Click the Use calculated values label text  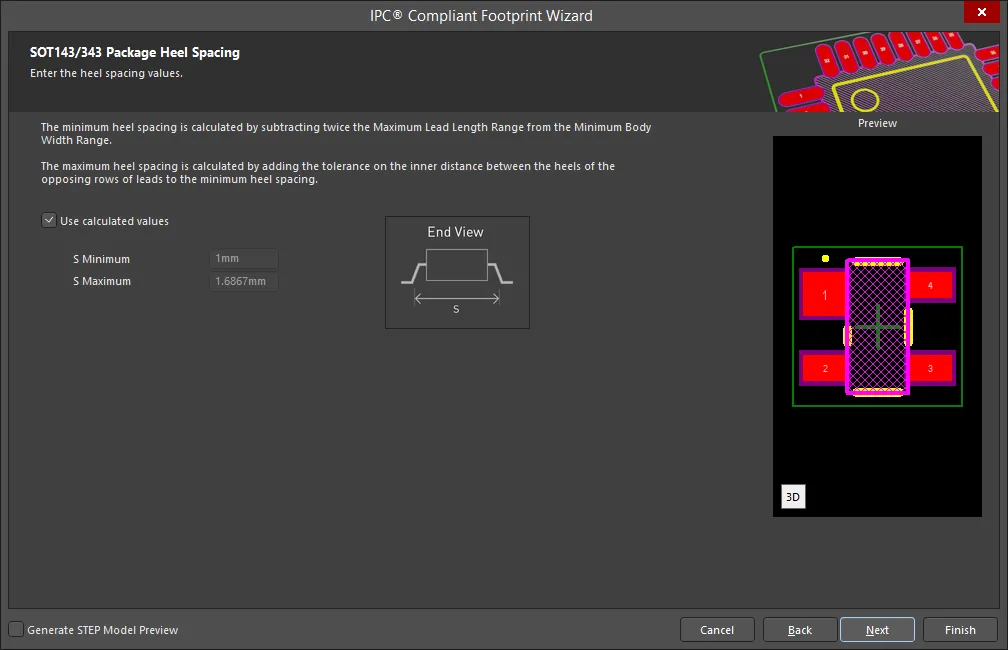click(x=114, y=221)
